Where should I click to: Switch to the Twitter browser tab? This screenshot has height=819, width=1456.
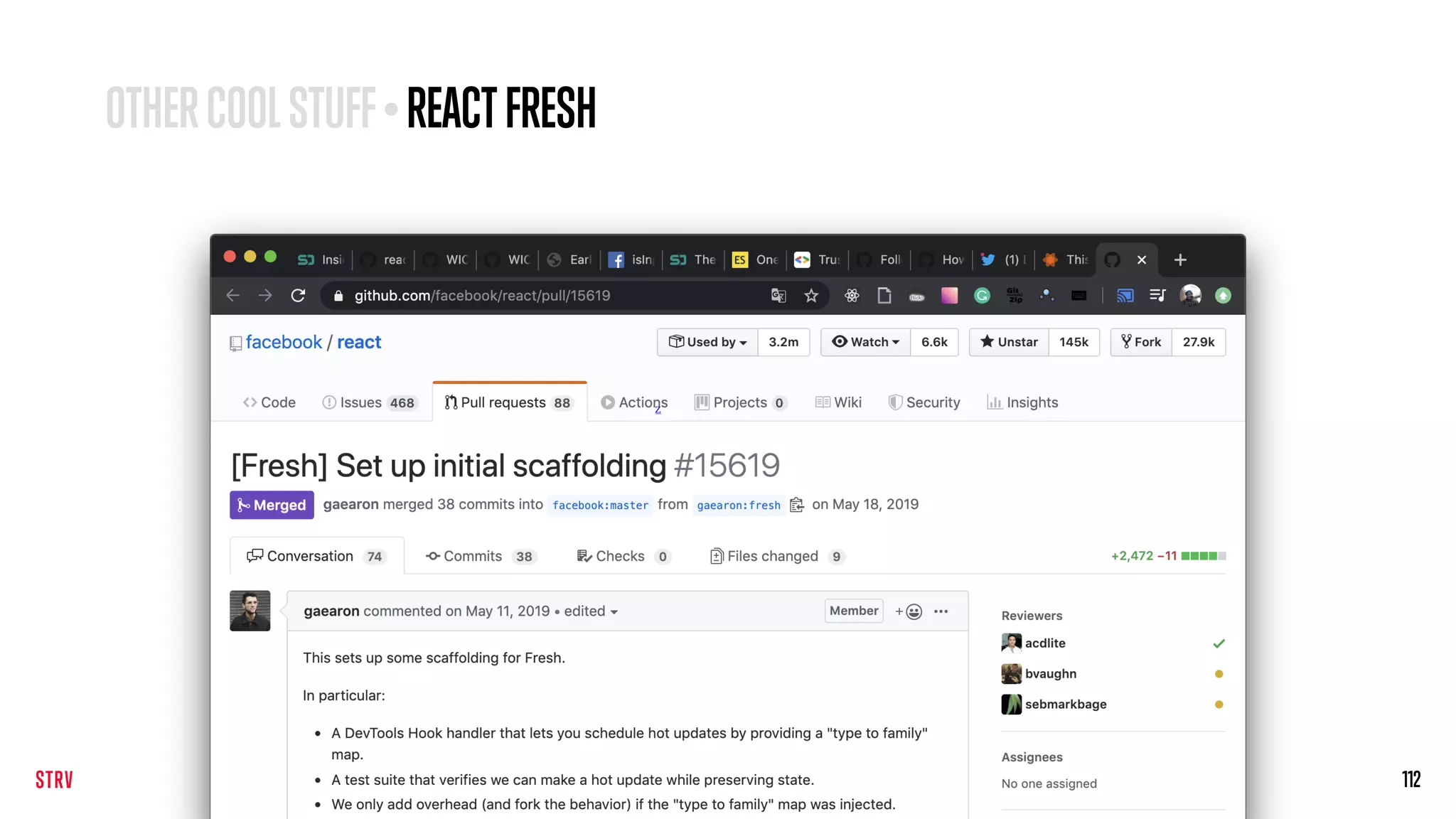(1003, 260)
